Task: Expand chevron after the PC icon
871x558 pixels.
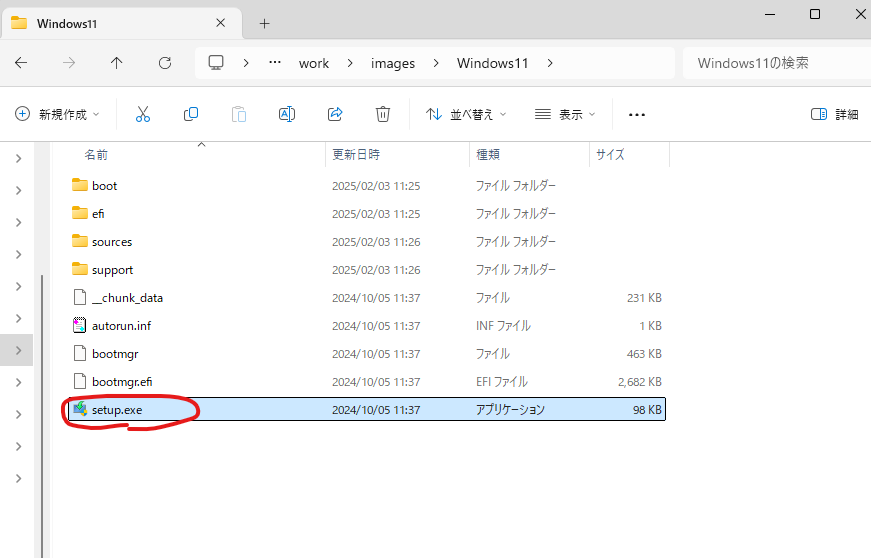Action: [x=246, y=63]
